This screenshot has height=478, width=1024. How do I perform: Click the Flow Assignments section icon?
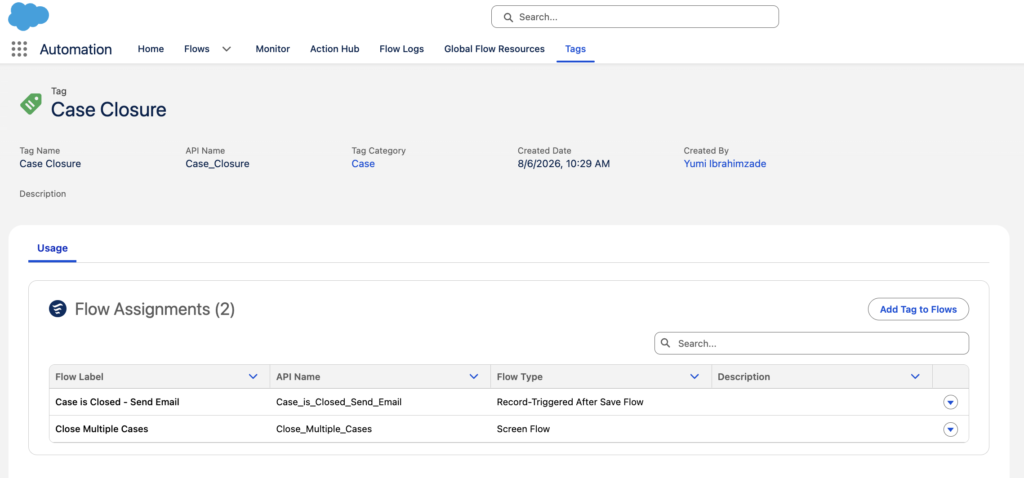click(58, 309)
